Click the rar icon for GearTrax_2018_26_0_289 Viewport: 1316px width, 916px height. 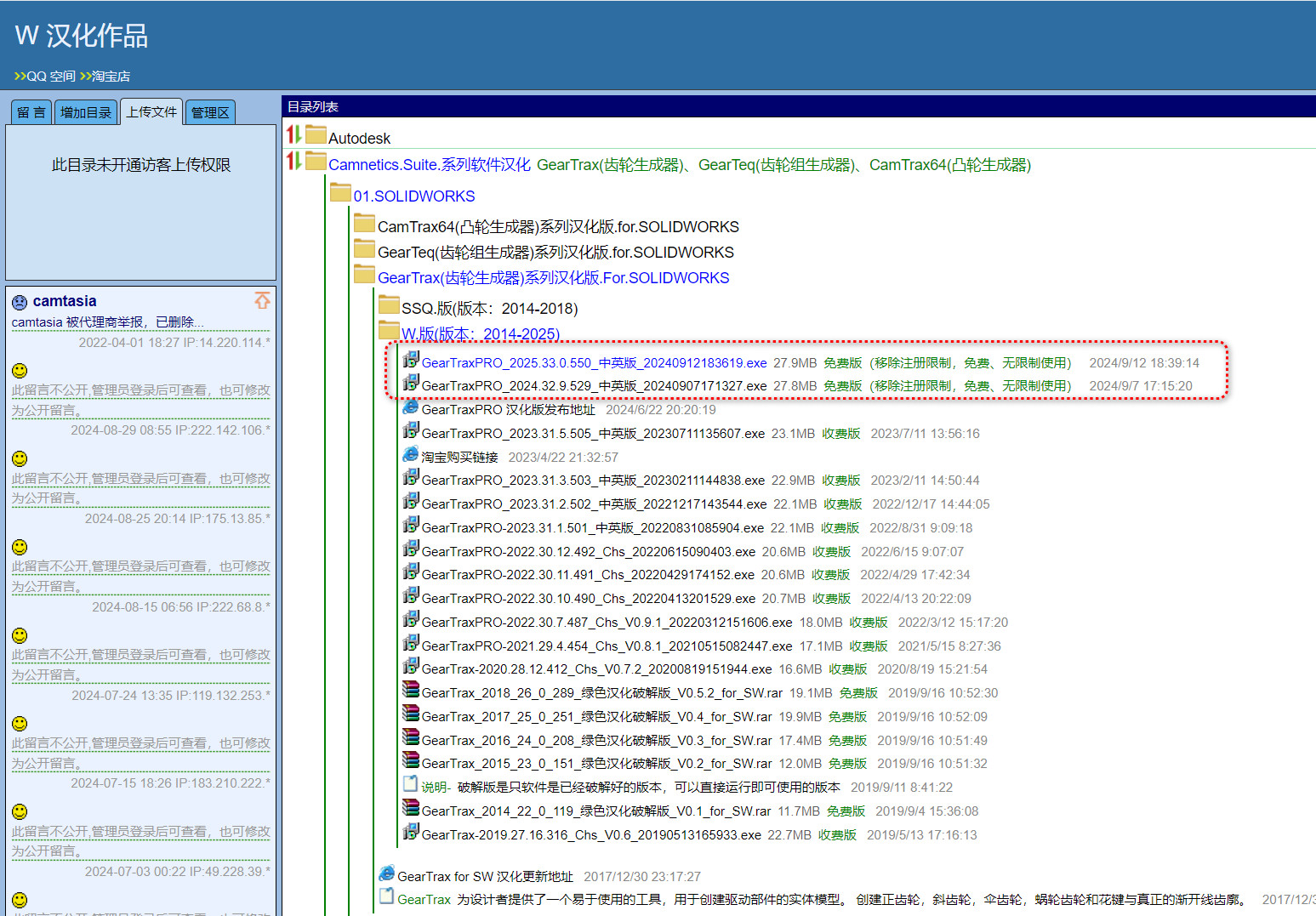411,690
